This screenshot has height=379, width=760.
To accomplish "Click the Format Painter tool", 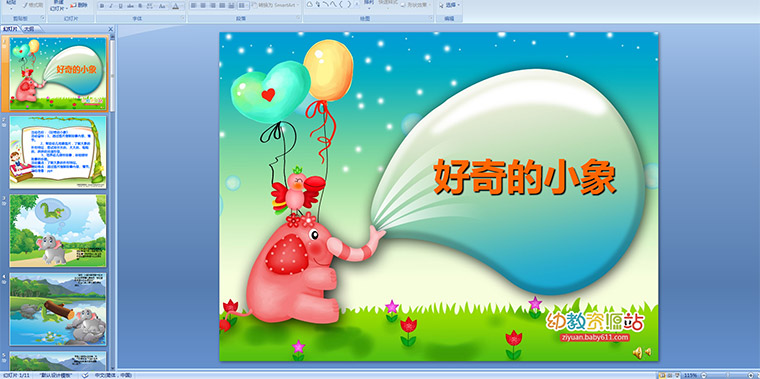I will (32, 5).
